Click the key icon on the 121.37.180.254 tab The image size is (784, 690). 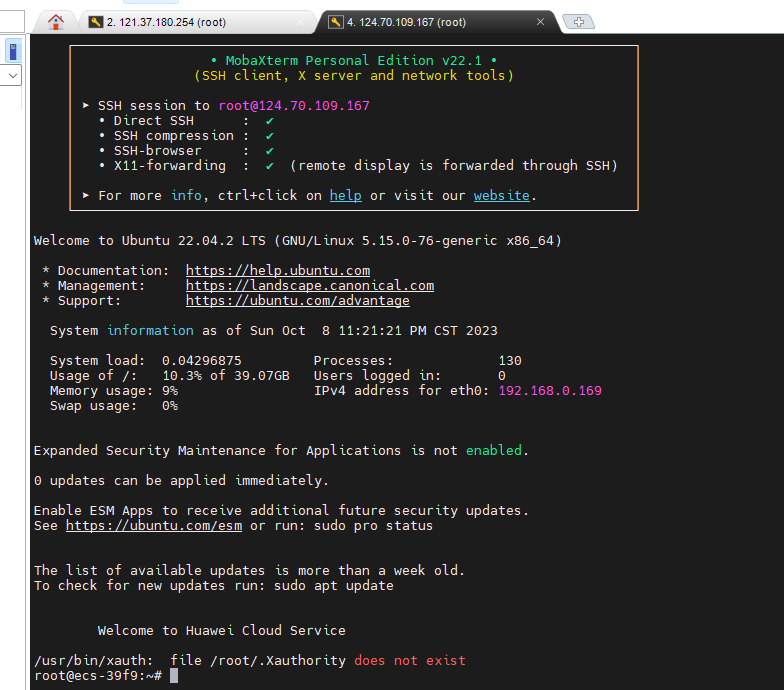click(x=96, y=22)
